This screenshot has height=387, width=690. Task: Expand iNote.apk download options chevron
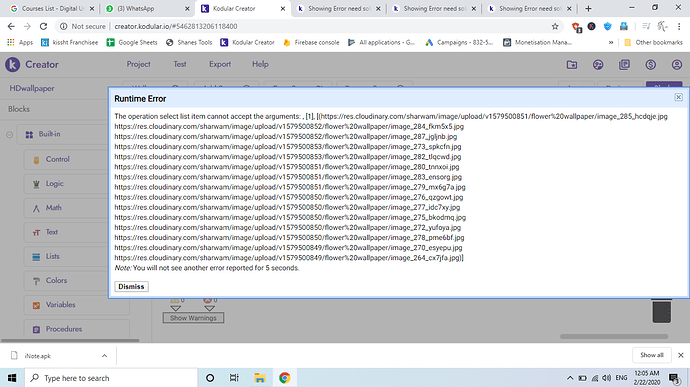[104, 356]
